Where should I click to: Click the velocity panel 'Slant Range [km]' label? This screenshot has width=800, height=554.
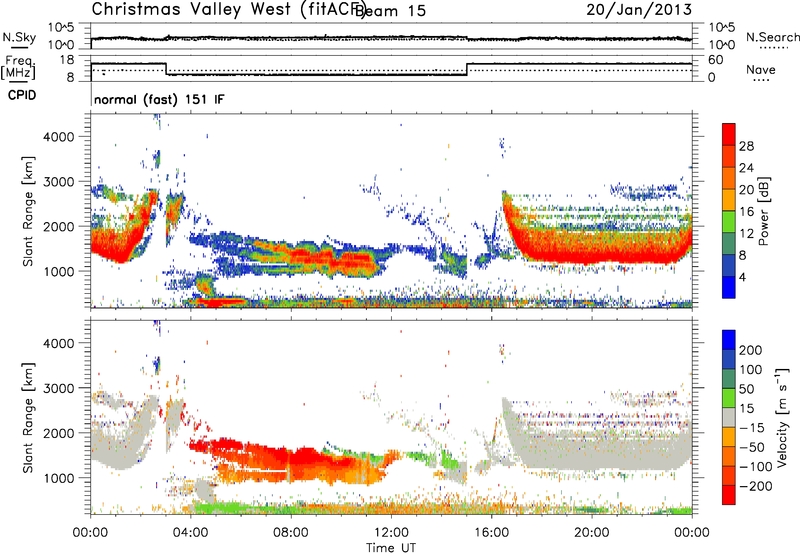28,417
